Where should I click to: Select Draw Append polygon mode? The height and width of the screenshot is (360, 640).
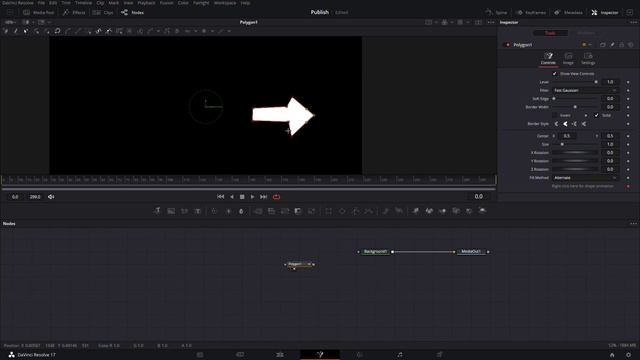16,31
